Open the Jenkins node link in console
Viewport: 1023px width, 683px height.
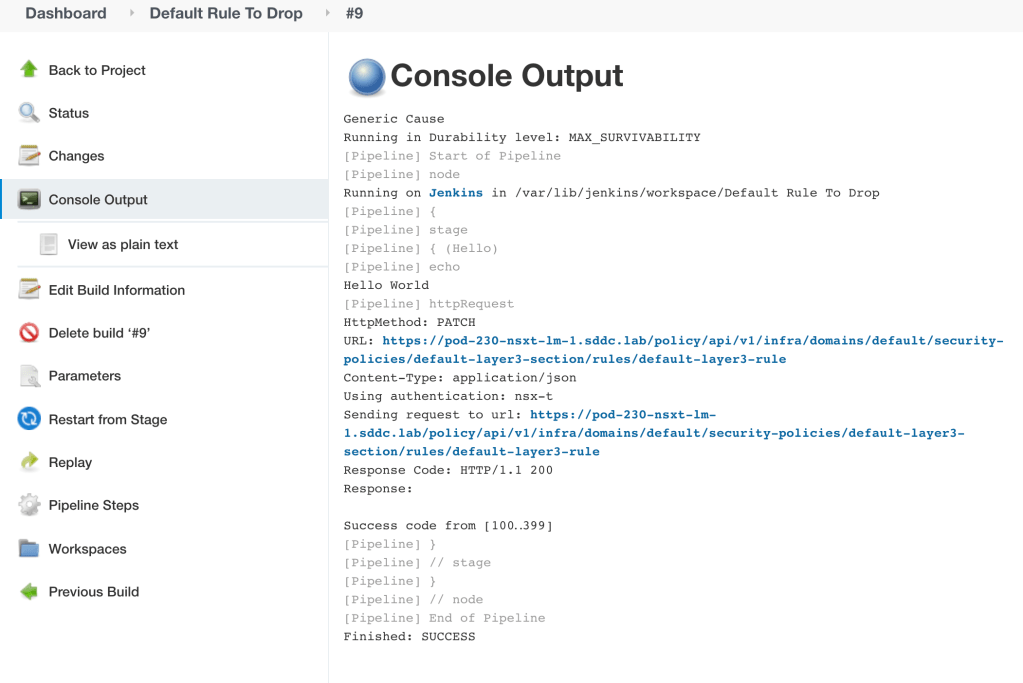click(x=456, y=193)
